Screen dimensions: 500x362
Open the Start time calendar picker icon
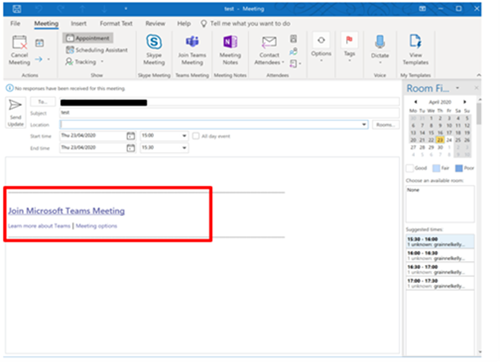[131, 136]
